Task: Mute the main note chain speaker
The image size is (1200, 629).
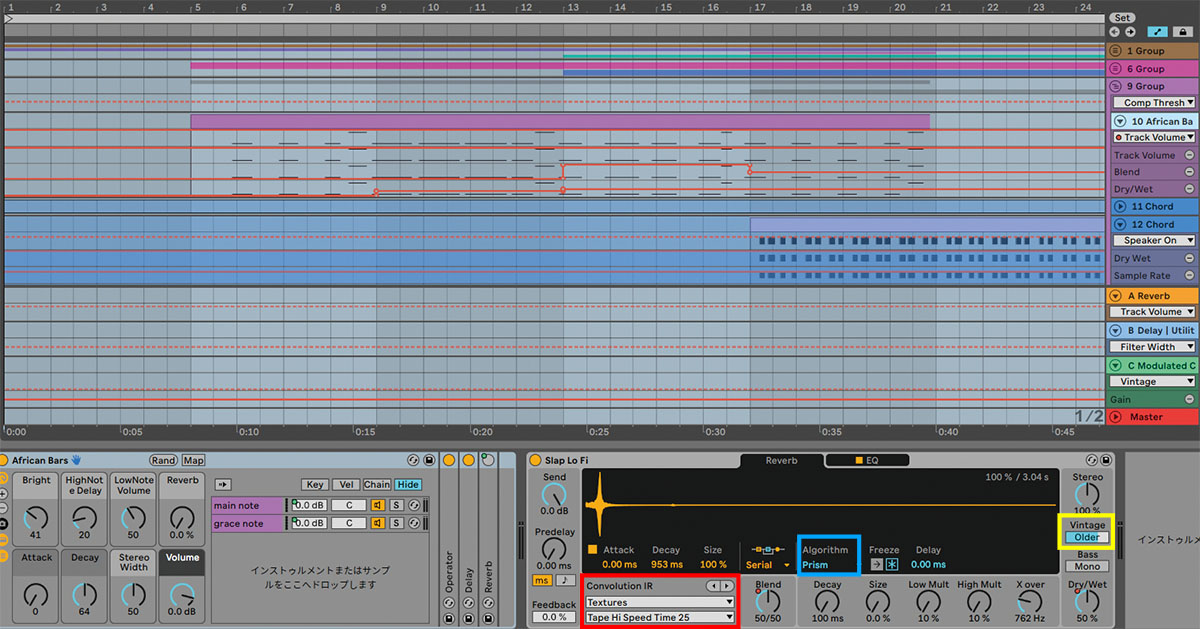Action: pos(378,506)
